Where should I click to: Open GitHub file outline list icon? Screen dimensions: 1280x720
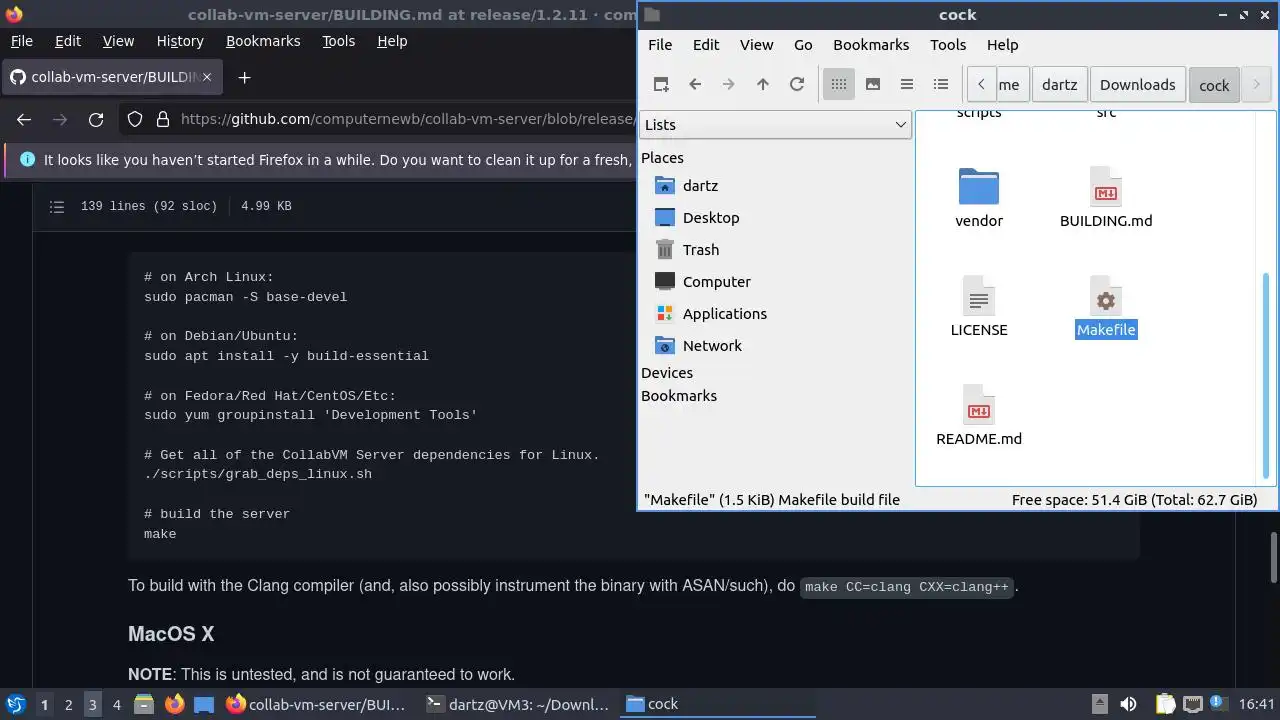[57, 206]
